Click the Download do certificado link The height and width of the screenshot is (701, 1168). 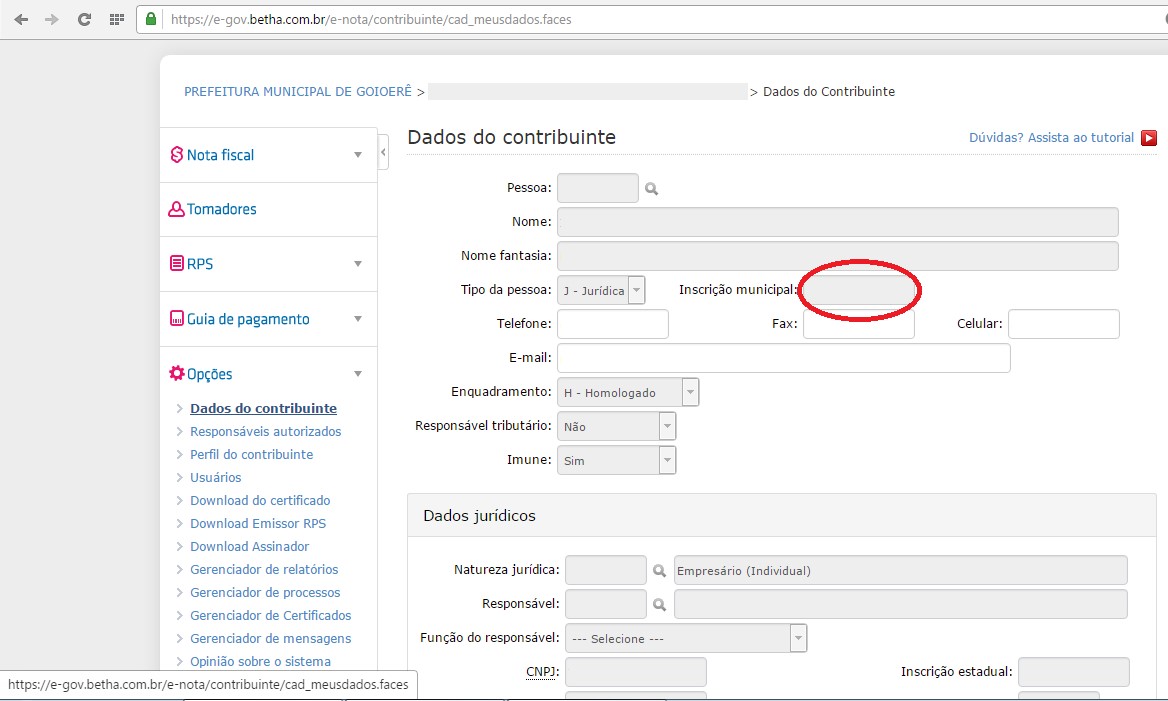click(x=260, y=500)
